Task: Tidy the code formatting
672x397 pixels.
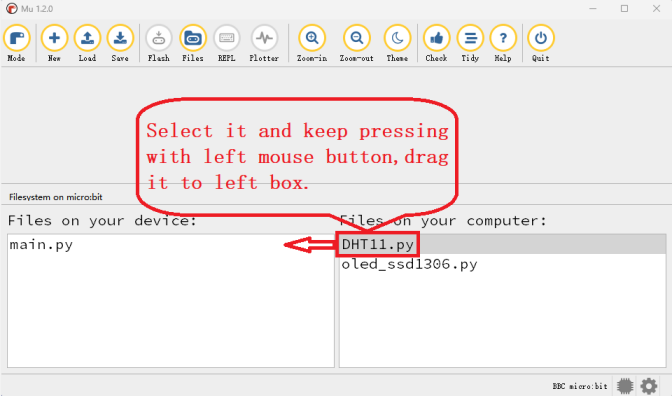Action: [x=470, y=43]
